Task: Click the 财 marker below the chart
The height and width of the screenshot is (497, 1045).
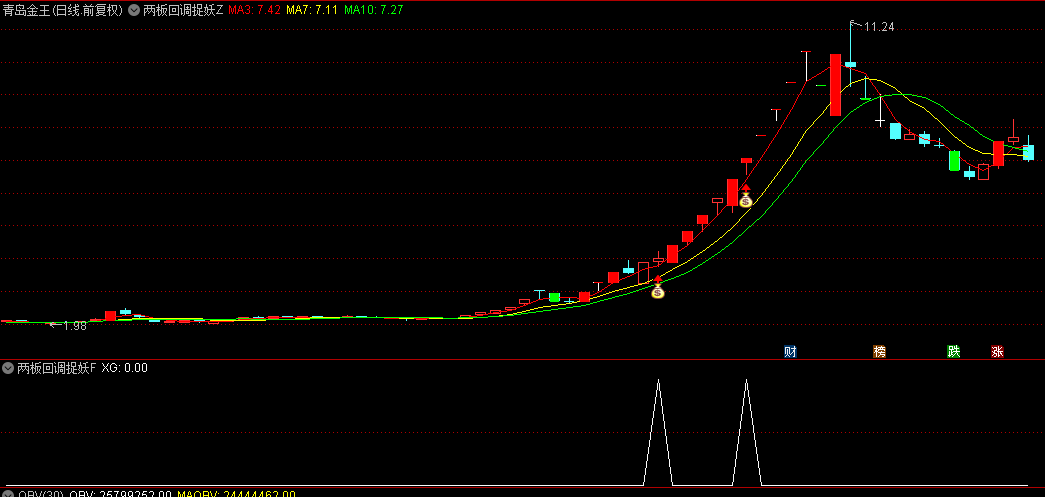Action: (790, 352)
